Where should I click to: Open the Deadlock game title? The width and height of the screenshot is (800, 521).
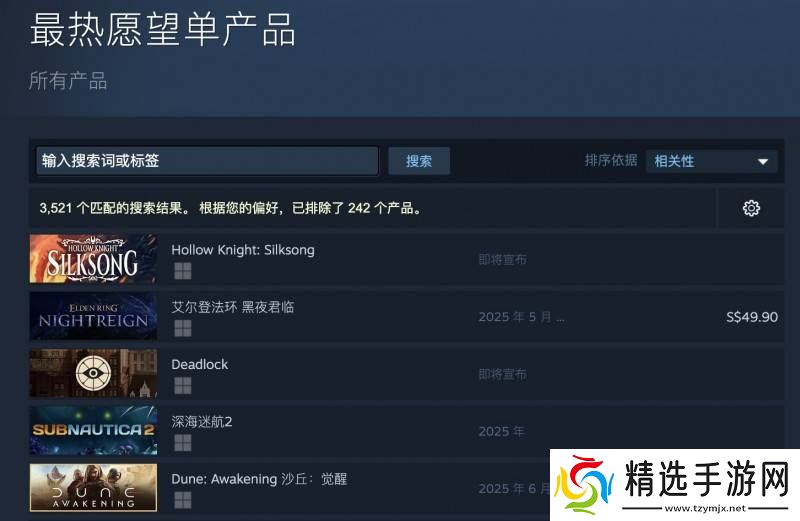[199, 364]
